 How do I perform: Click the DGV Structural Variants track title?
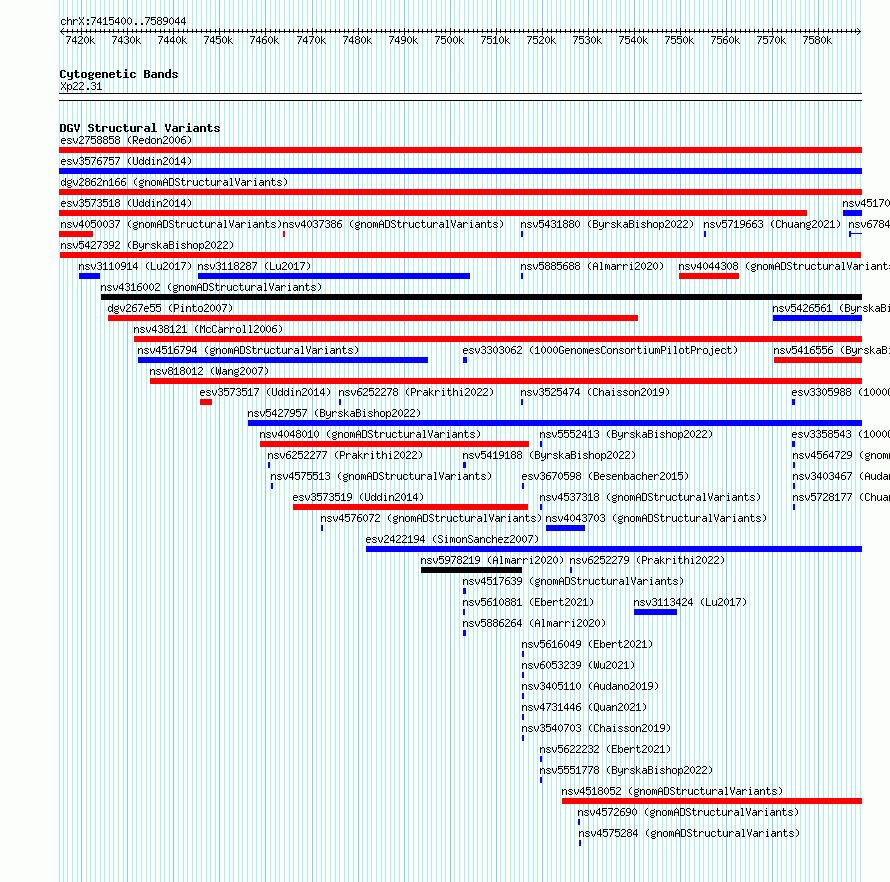140,128
